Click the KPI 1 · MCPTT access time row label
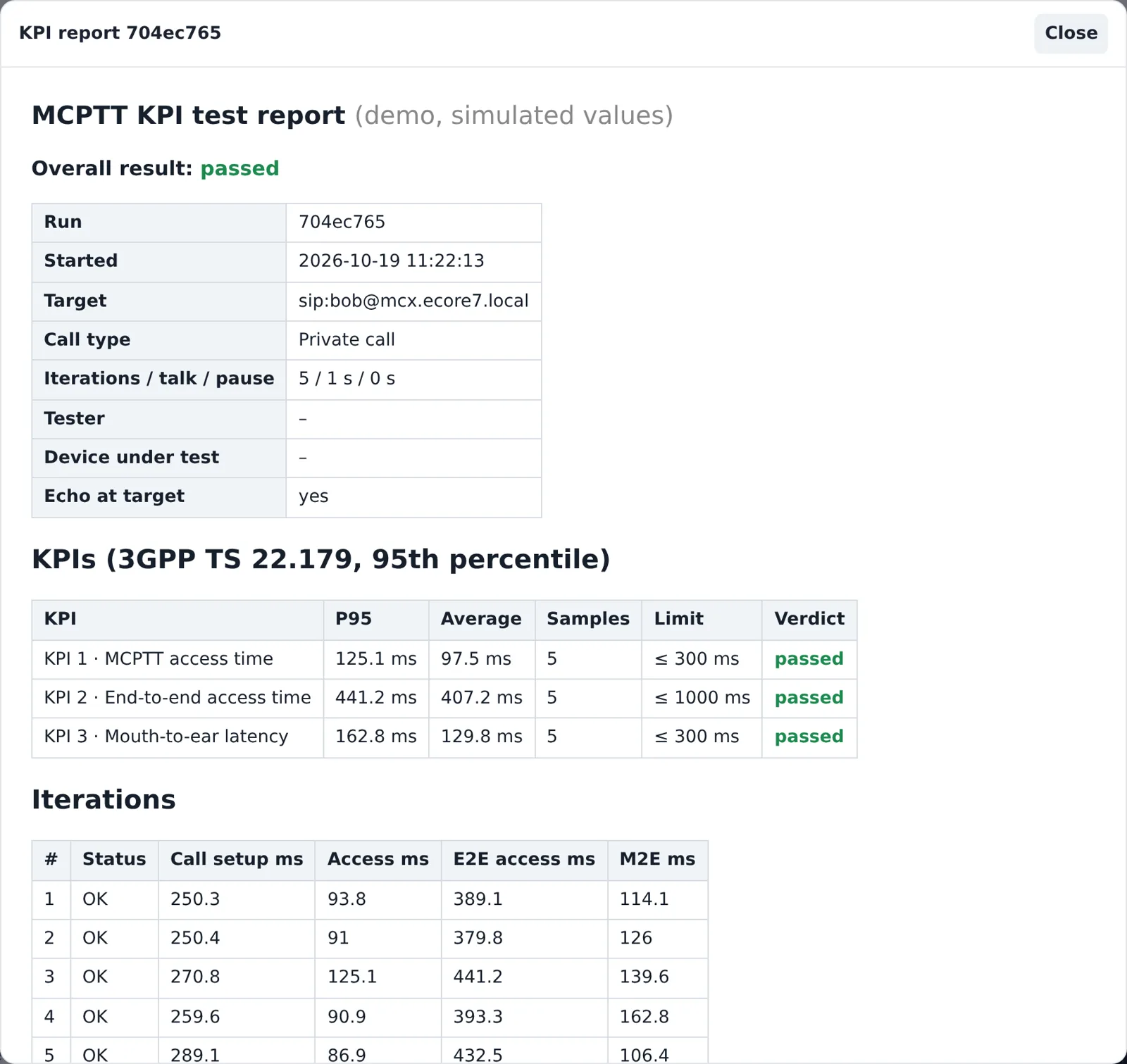 pyautogui.click(x=158, y=659)
